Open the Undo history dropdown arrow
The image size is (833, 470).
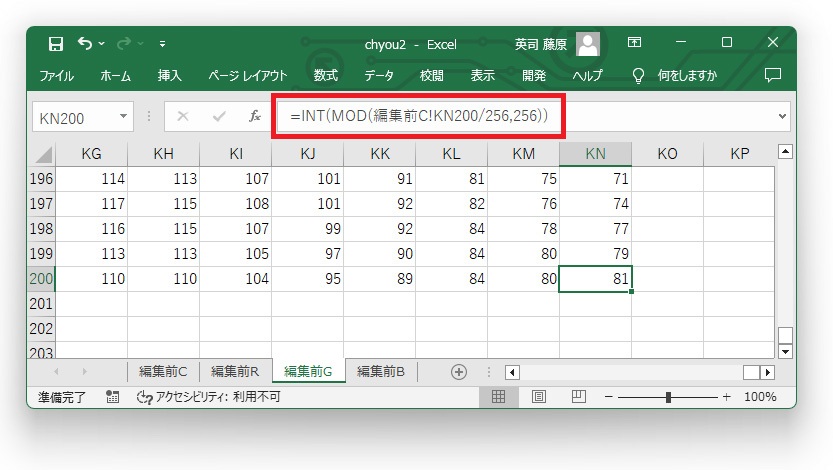click(x=101, y=44)
